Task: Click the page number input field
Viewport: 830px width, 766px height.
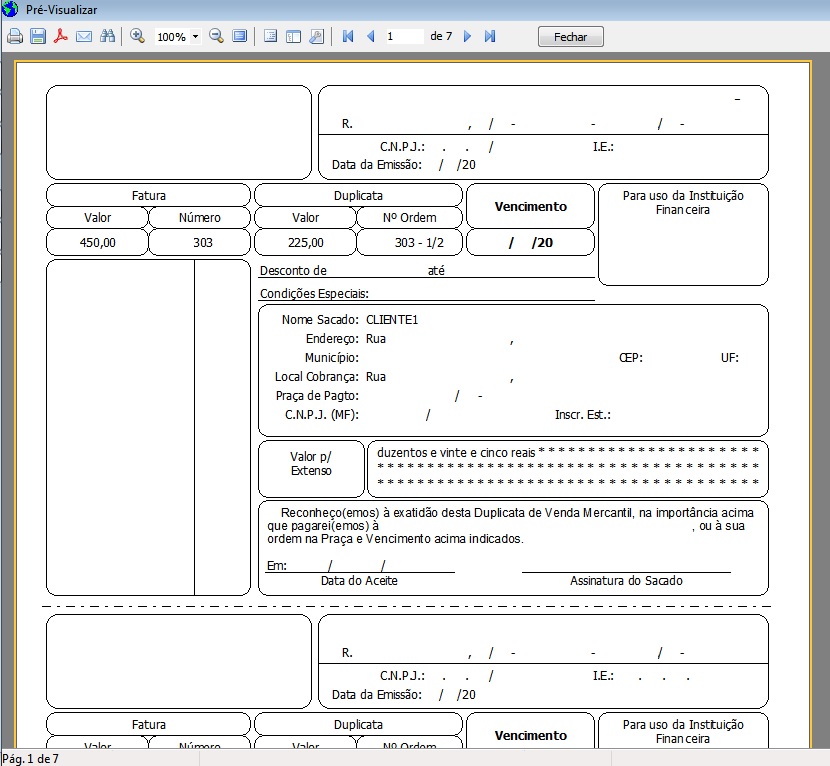Action: [x=404, y=36]
